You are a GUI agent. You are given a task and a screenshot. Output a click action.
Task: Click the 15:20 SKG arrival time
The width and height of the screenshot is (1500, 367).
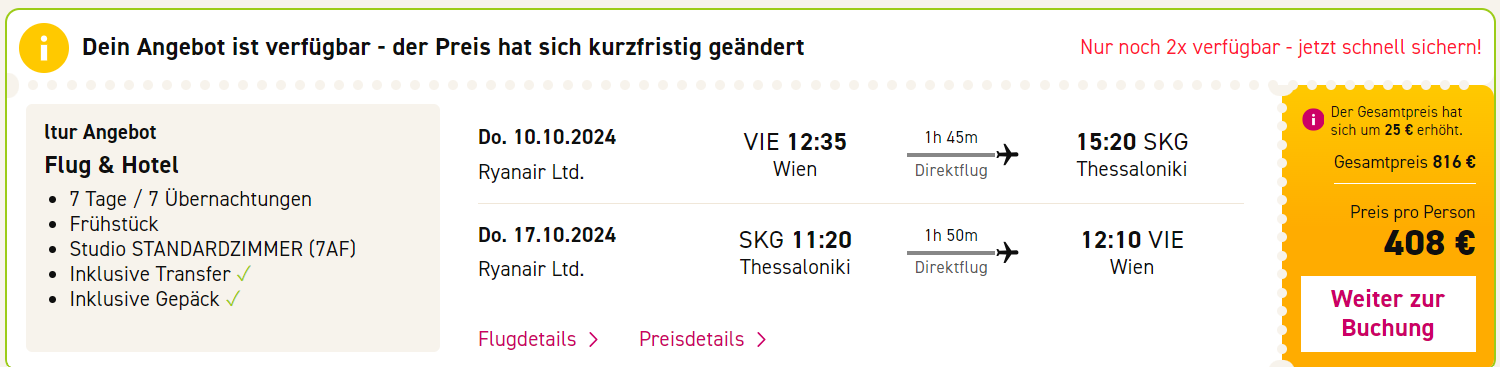pyautogui.click(x=1132, y=142)
